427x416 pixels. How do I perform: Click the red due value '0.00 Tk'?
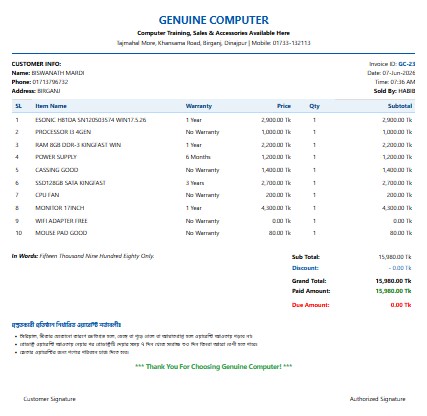point(401,305)
